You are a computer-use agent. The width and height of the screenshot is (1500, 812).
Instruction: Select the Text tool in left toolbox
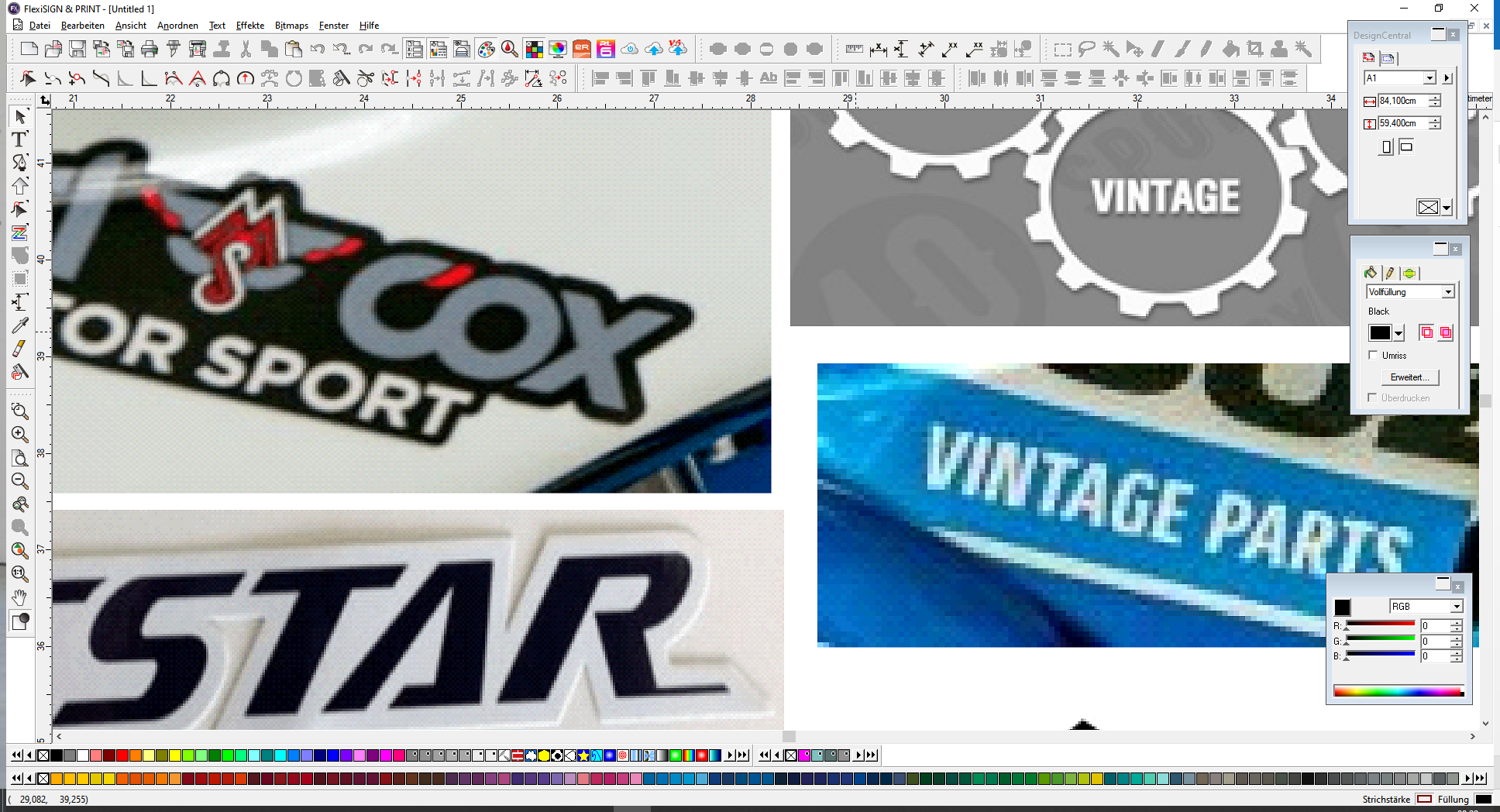(19, 139)
